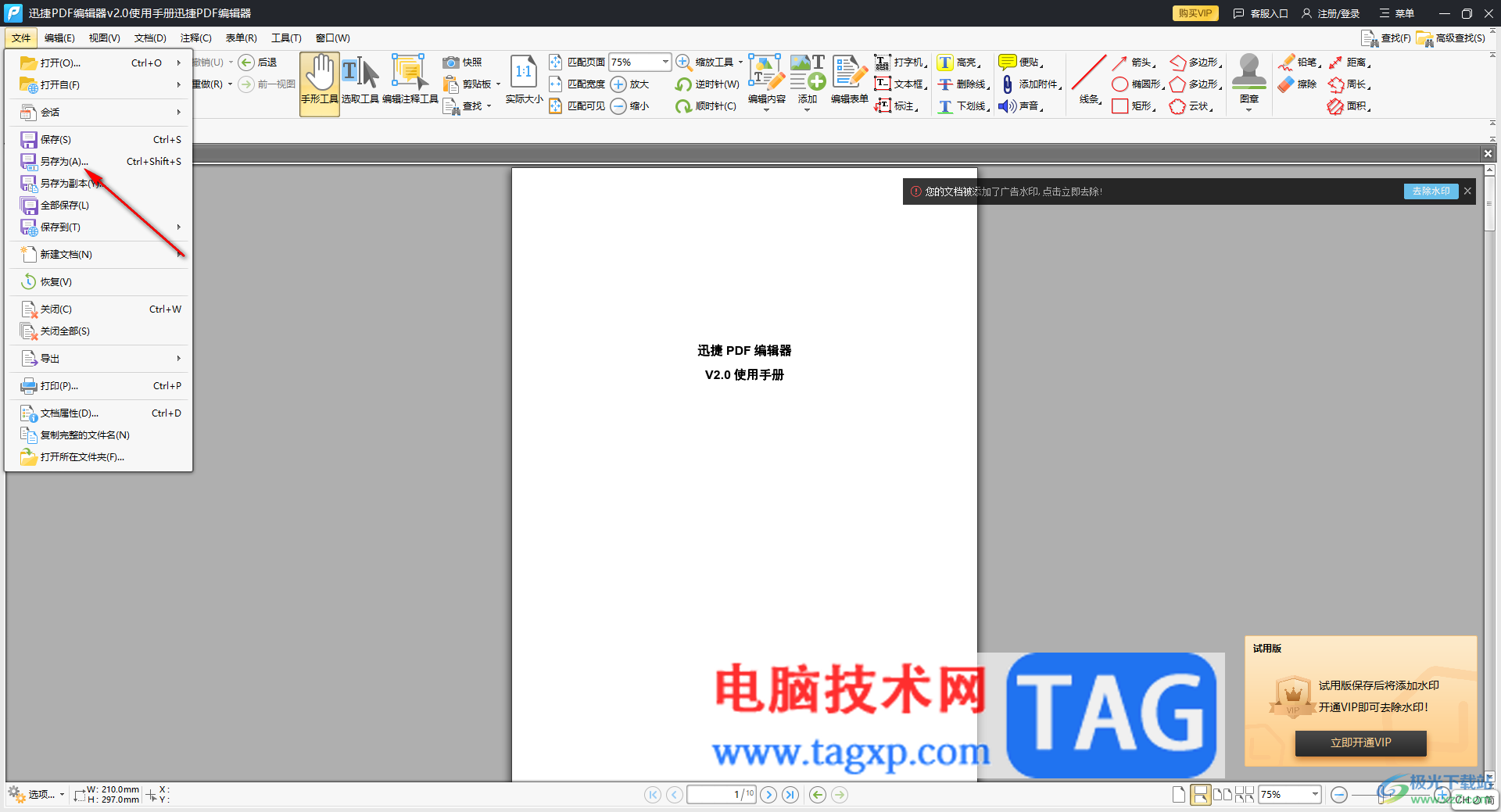This screenshot has width=1501, height=812.
Task: Open the Options button in status bar
Action: 36,795
